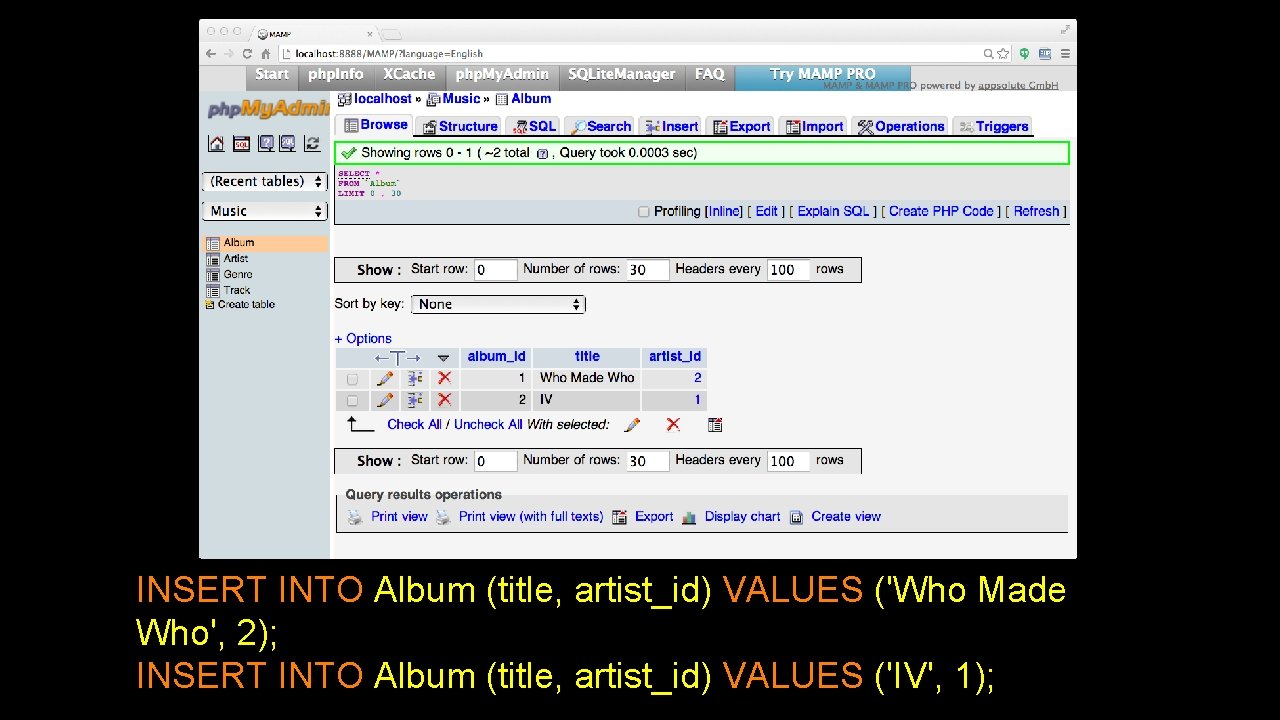
Task: Click Create PHP Code link
Action: pyautogui.click(x=941, y=212)
